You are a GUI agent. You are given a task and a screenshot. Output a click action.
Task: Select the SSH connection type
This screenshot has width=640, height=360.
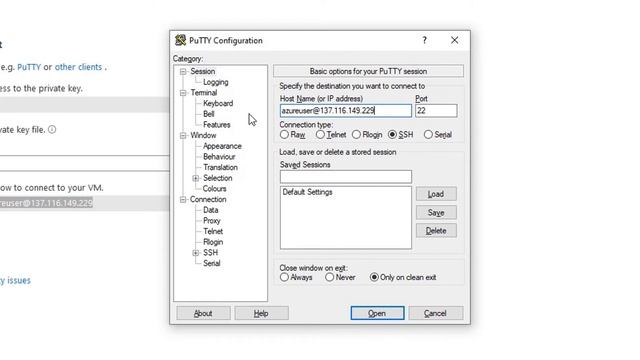pos(392,134)
